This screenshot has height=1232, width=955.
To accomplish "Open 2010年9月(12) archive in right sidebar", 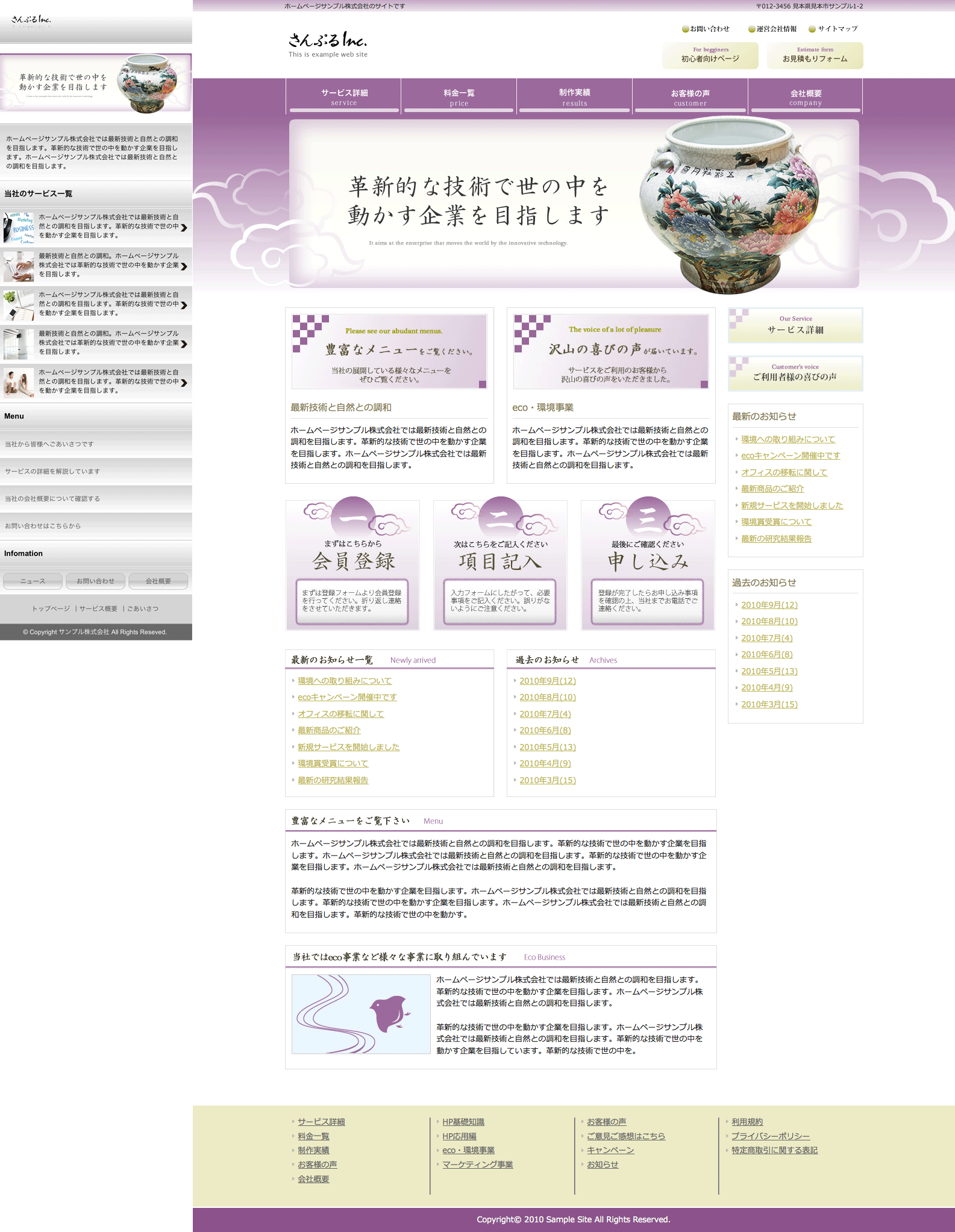I will coord(769,605).
